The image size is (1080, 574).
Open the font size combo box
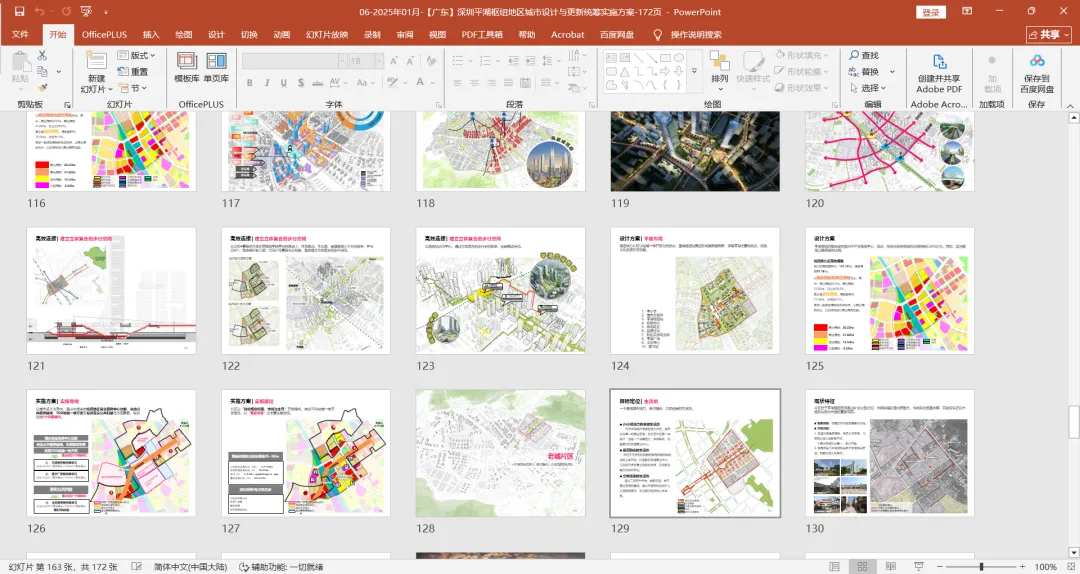(x=365, y=61)
